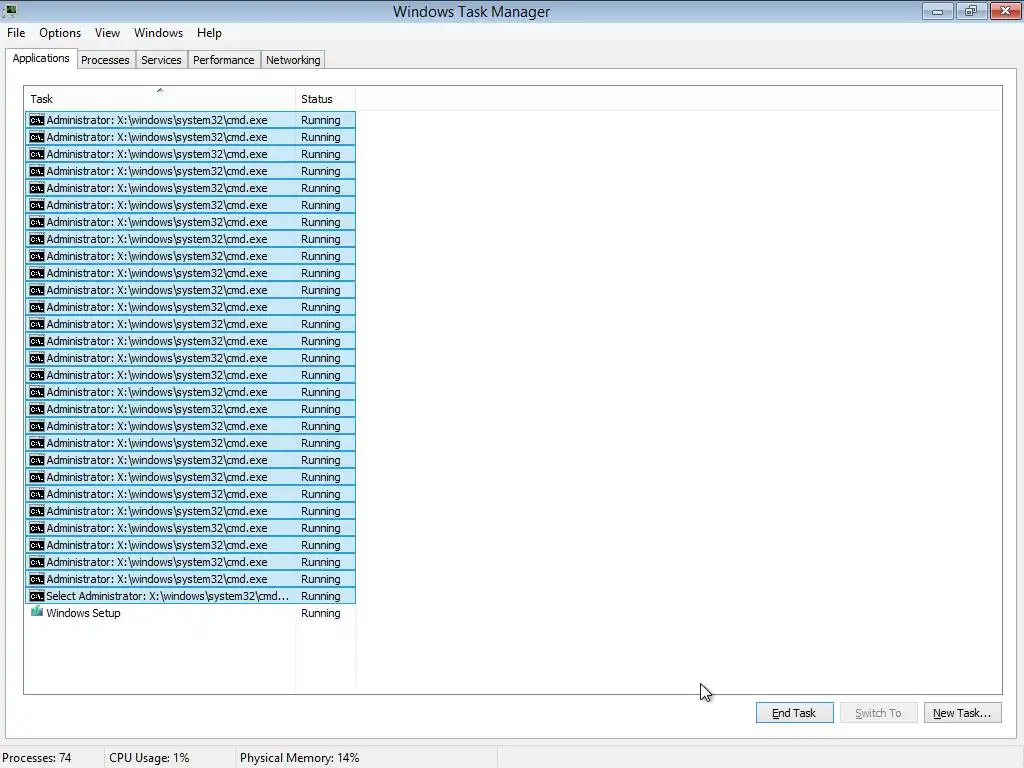
Task: Switch to the Networking tab
Action: 293,60
